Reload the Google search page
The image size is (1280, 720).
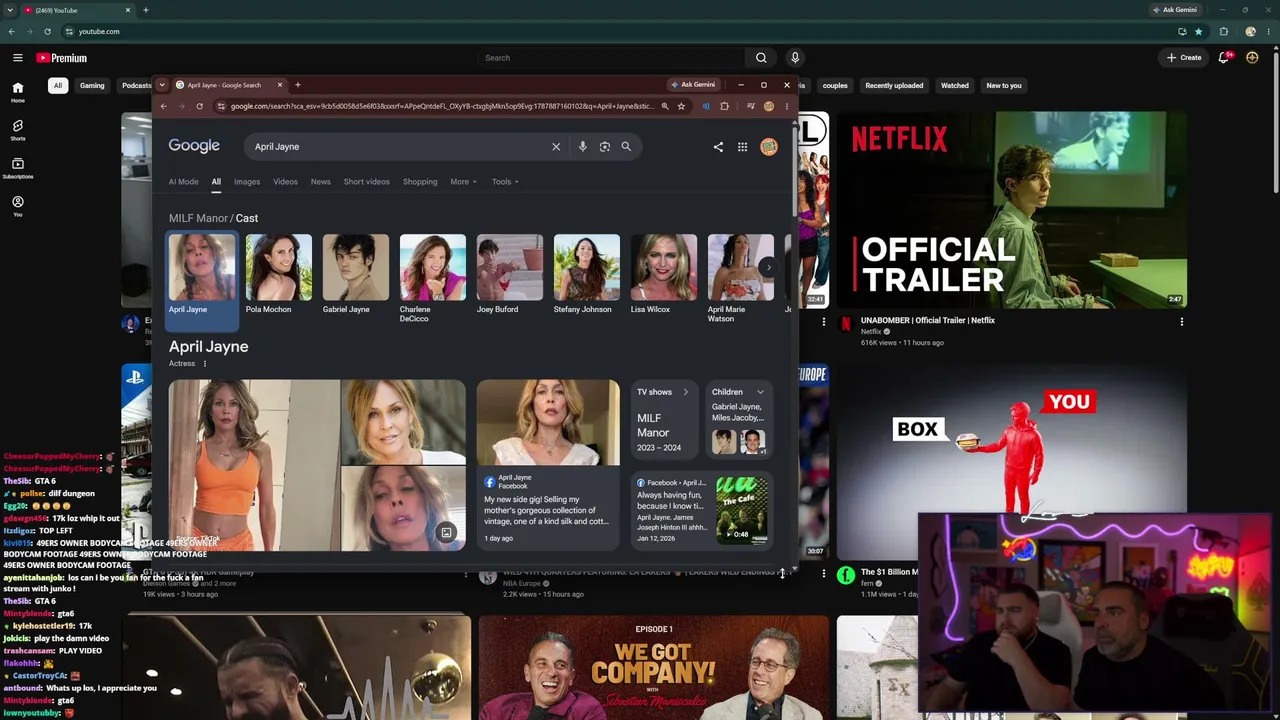pos(199,106)
